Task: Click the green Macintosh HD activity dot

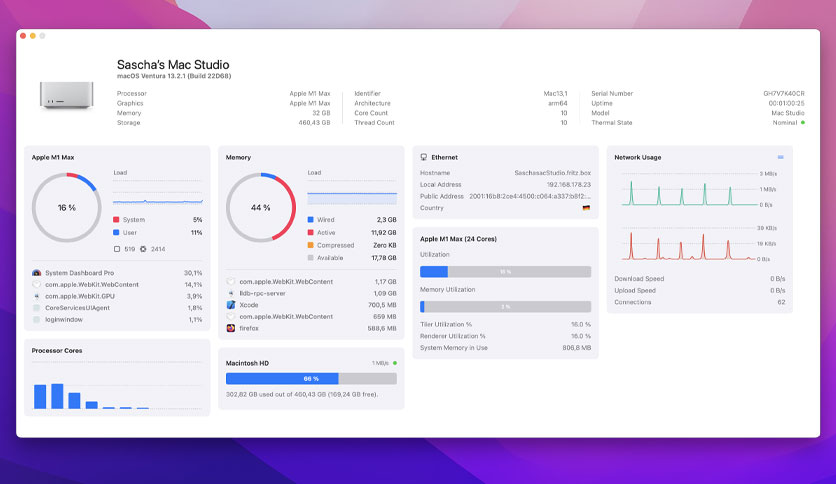Action: click(x=395, y=363)
